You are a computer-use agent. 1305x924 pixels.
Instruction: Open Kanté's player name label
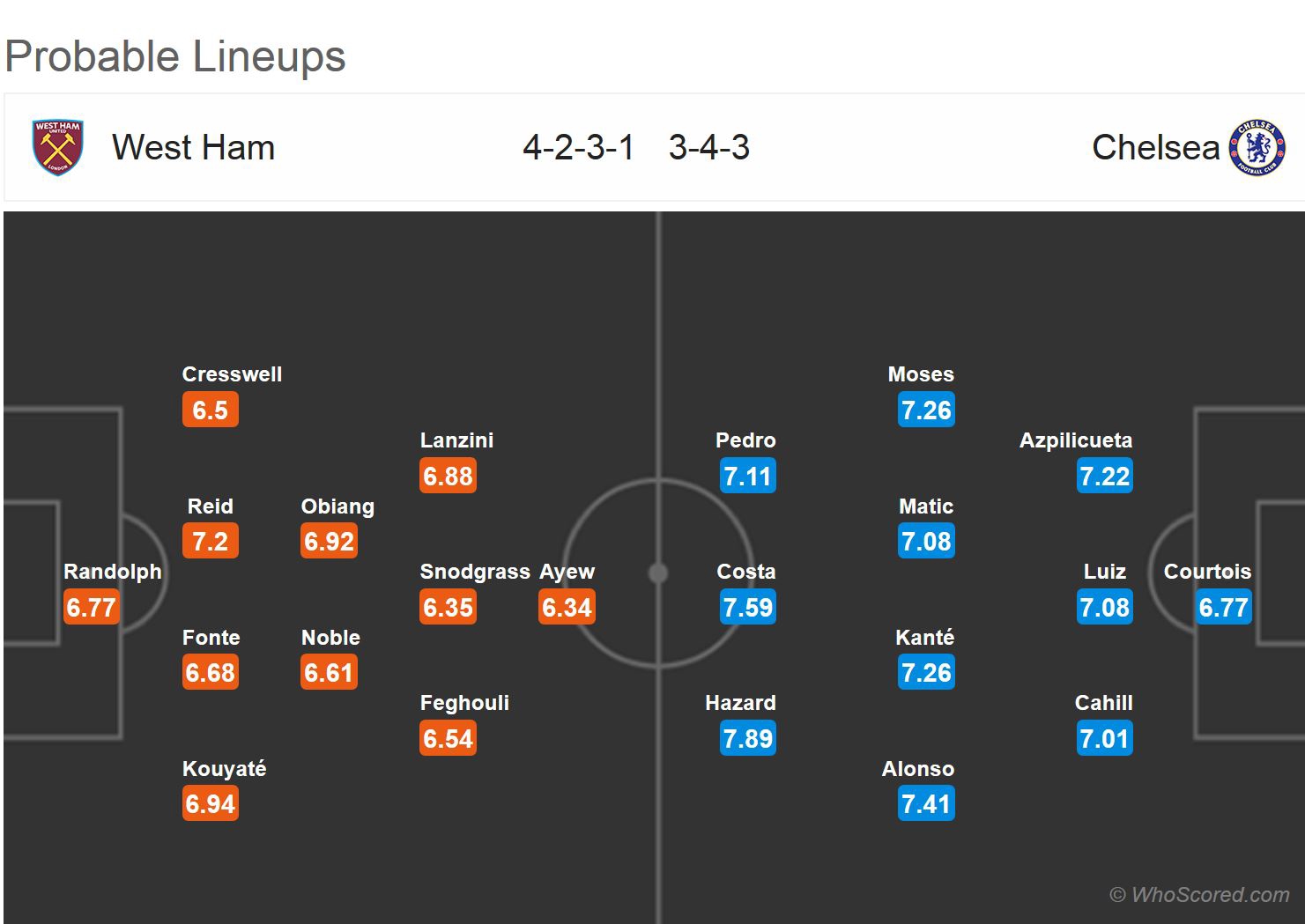click(x=924, y=638)
